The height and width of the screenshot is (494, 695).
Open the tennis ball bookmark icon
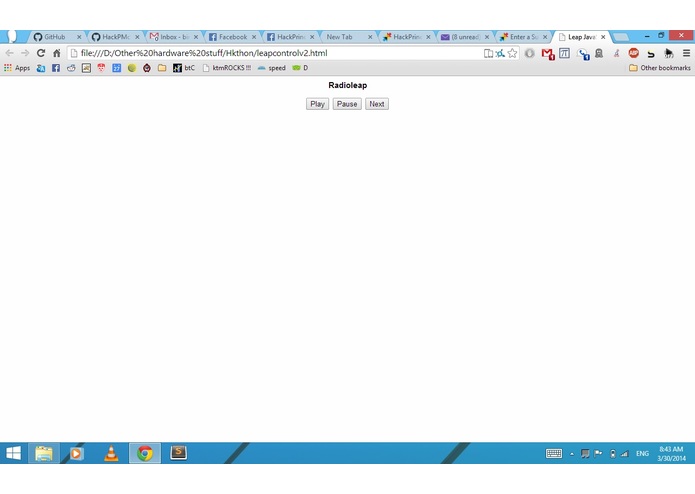(132, 68)
